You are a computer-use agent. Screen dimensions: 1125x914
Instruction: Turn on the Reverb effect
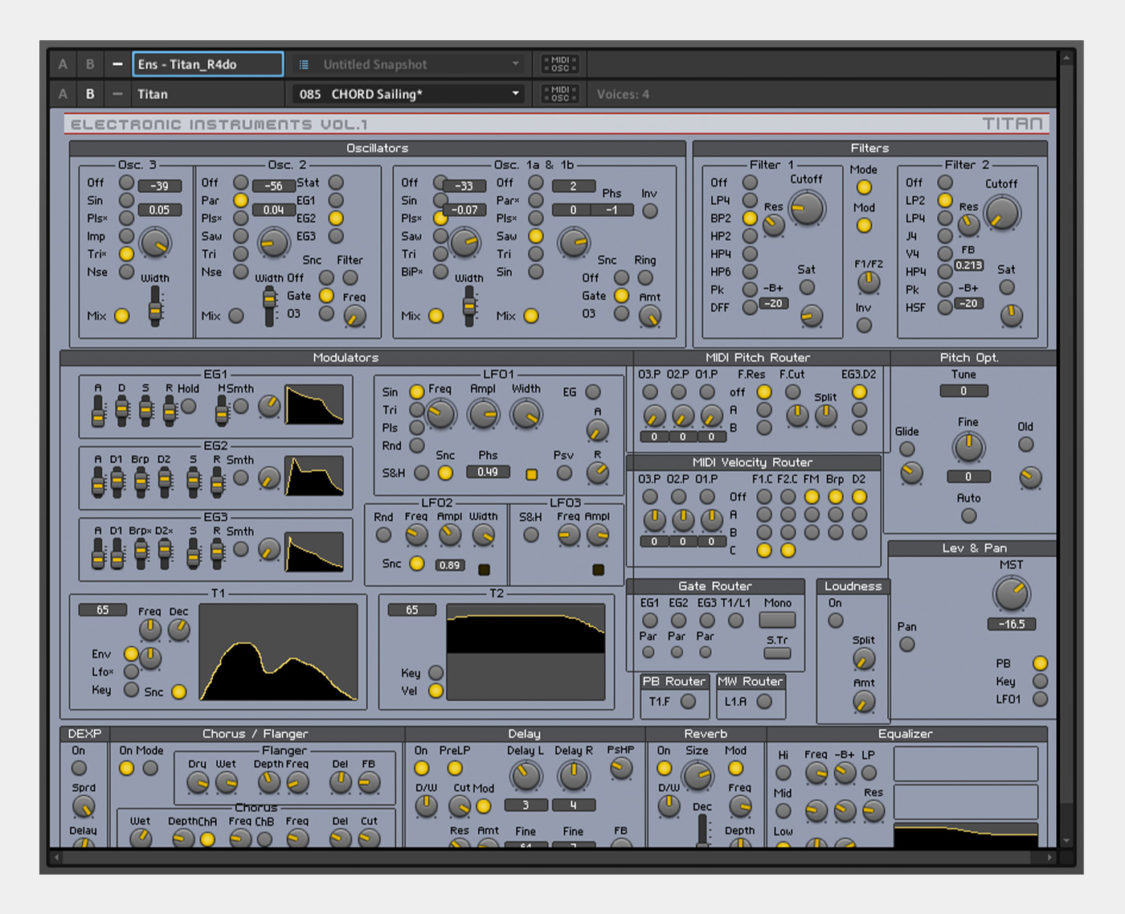click(662, 768)
